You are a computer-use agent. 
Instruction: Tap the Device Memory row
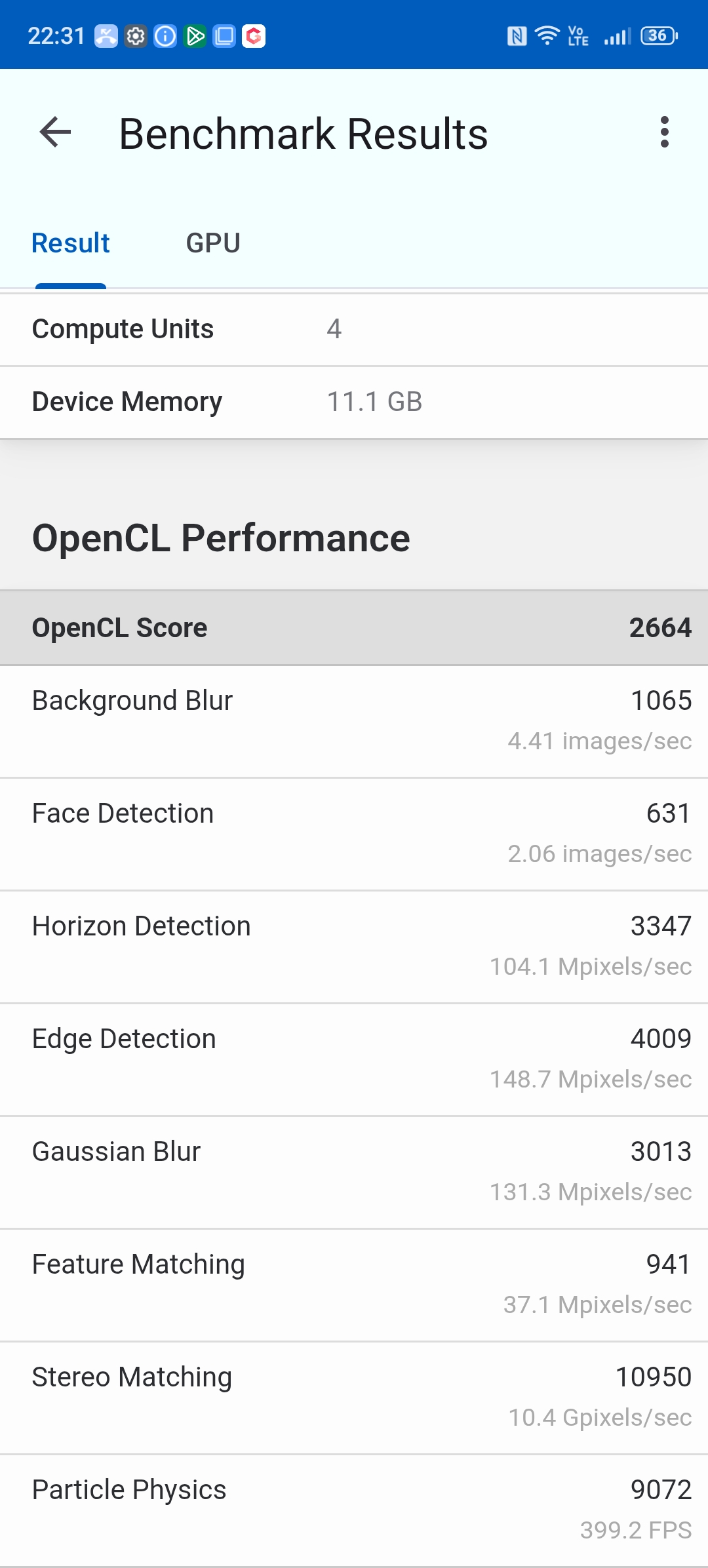click(x=354, y=402)
